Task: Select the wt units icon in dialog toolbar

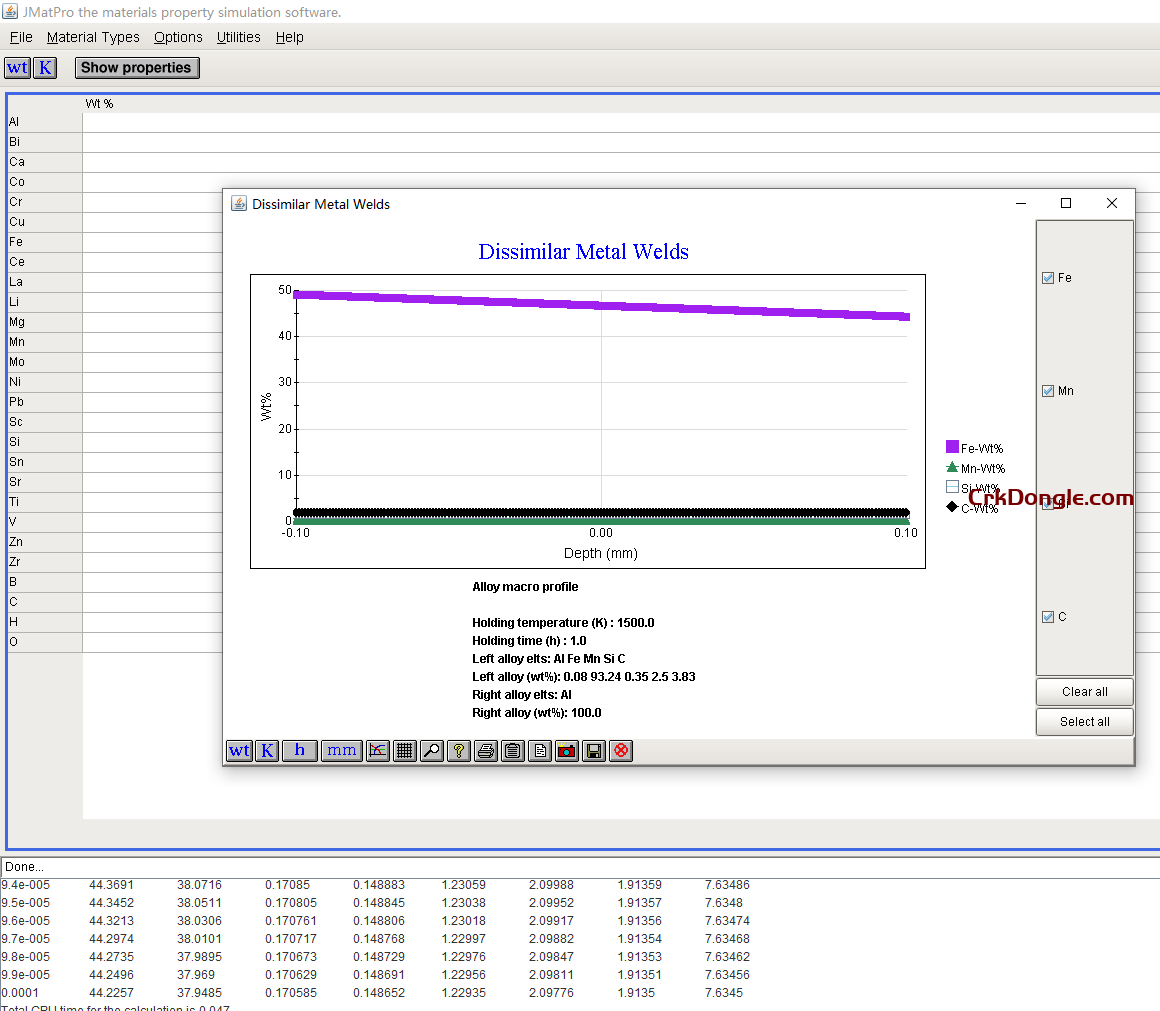Action: 239,750
